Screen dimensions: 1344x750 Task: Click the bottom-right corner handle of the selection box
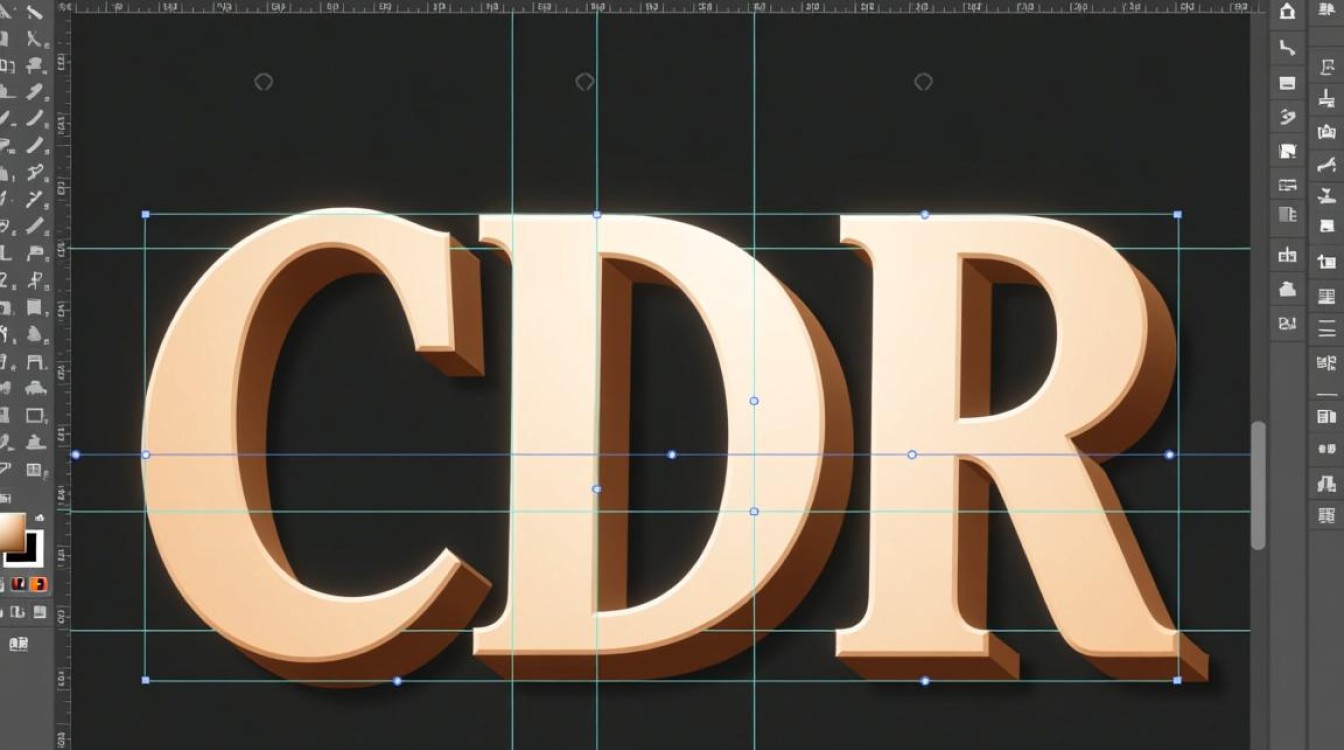(1178, 680)
